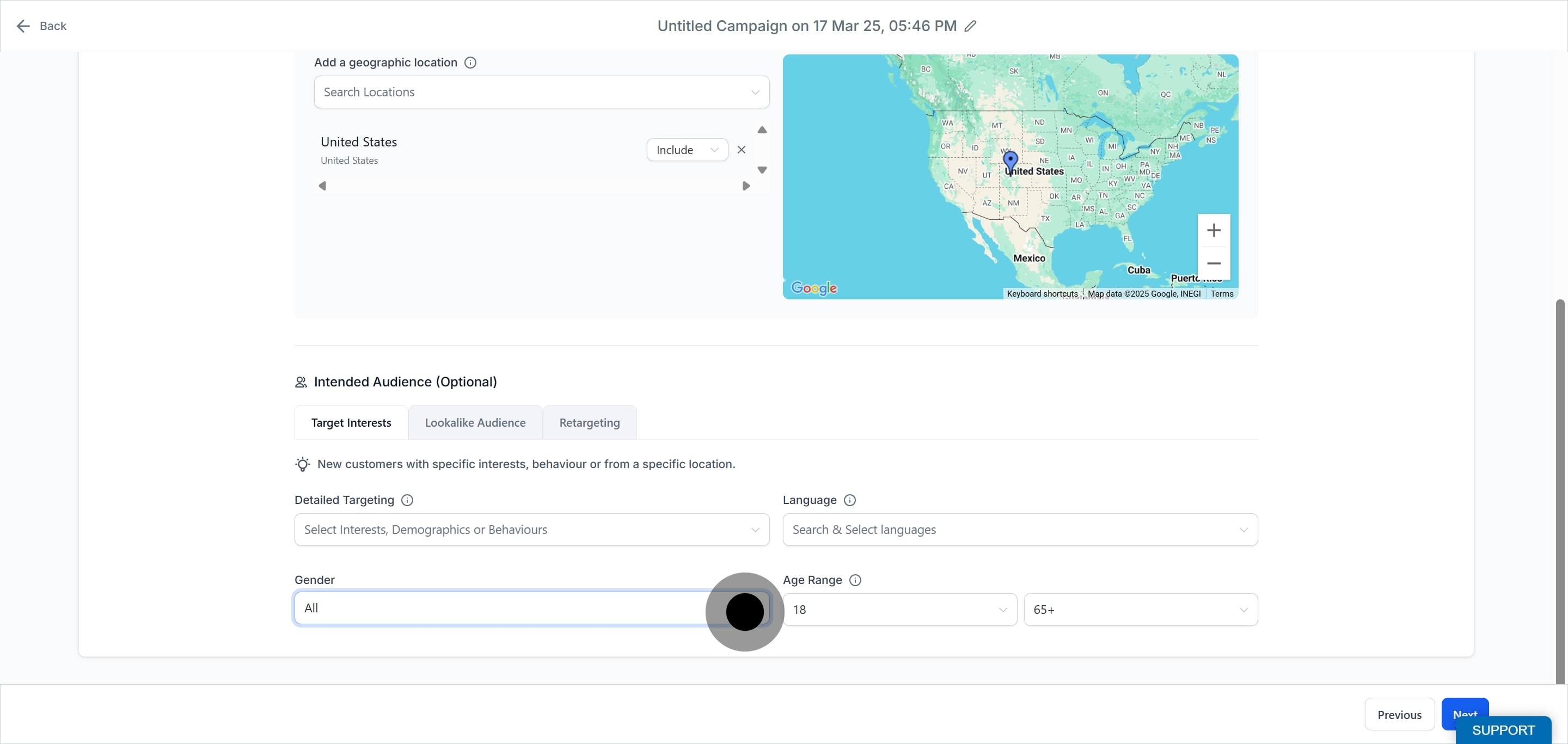Open info tooltip for geographic location
This screenshot has height=744, width=1568.
pos(470,63)
